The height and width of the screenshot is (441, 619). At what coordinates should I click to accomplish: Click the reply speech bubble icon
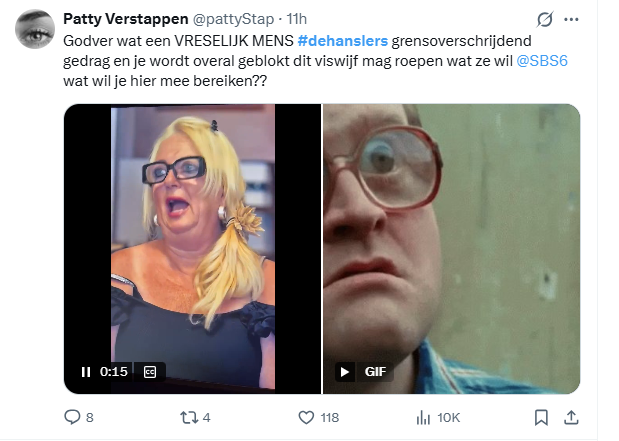[x=72, y=417]
